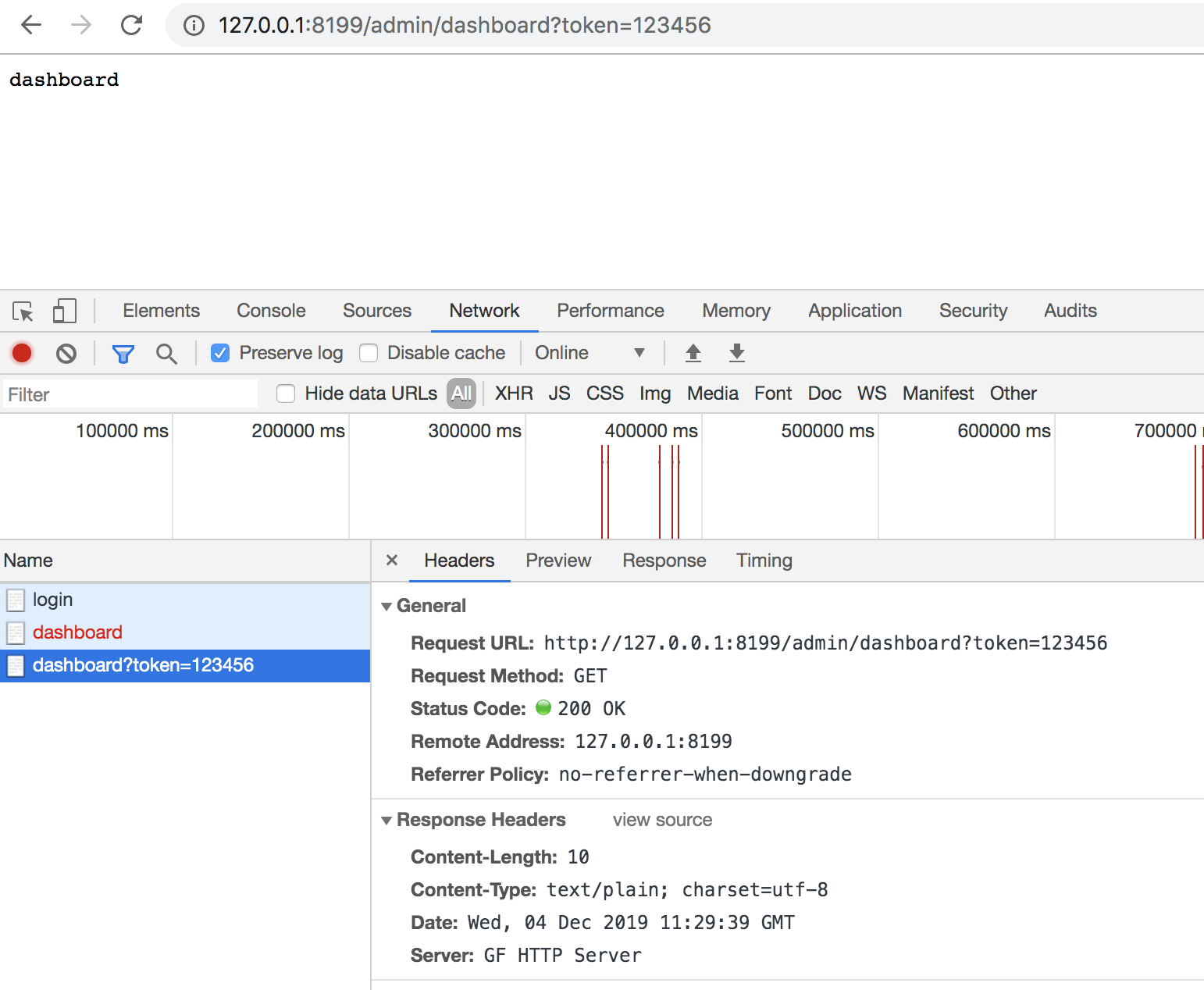Select the inspect element picker icon
This screenshot has width=1204, height=990.
point(23,312)
